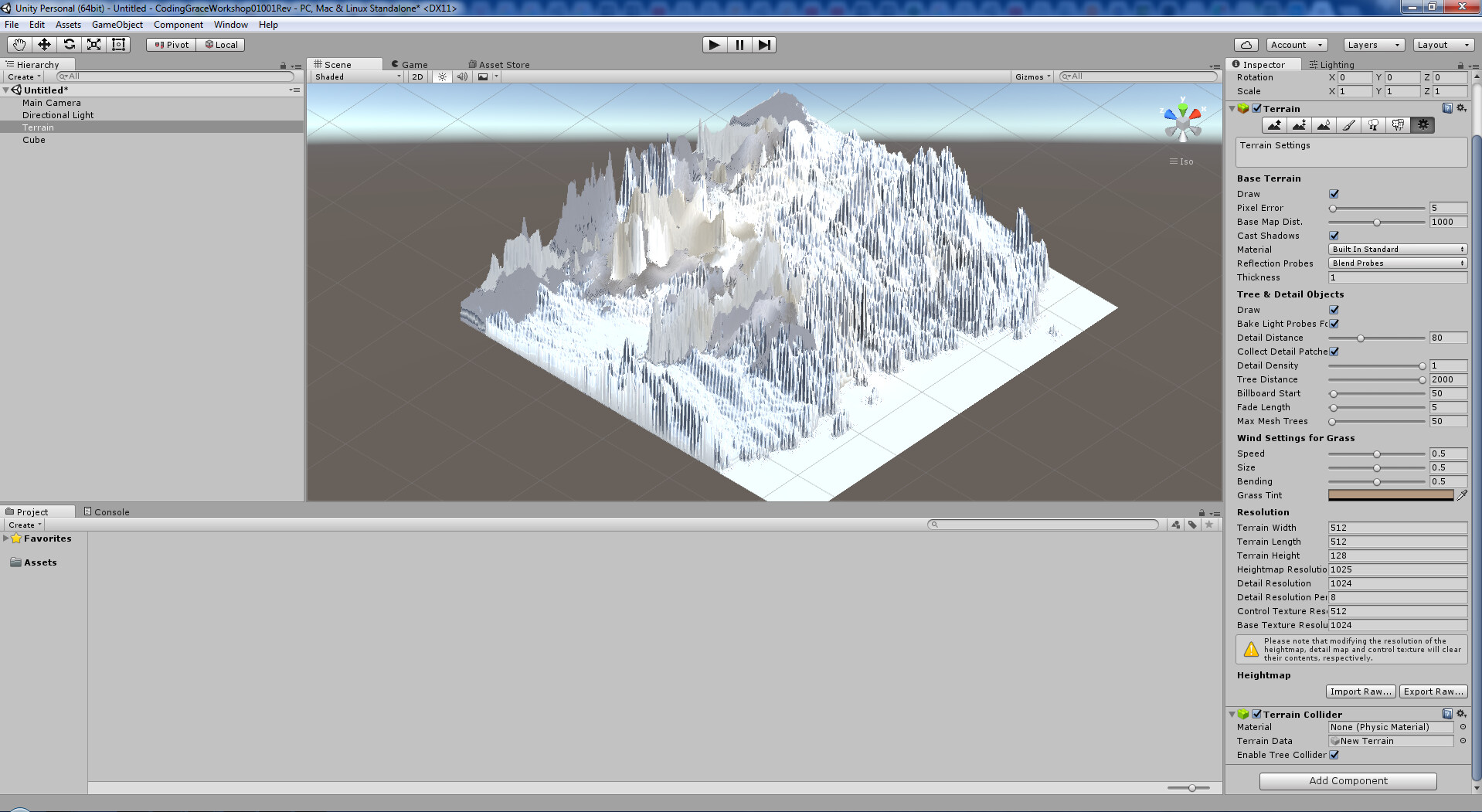This screenshot has width=1482, height=812.
Task: Toggle the scene lighting sun icon
Action: (442, 76)
